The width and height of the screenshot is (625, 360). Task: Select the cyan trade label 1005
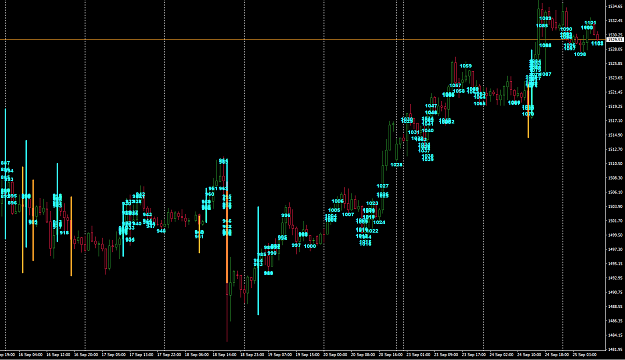pos(334,210)
